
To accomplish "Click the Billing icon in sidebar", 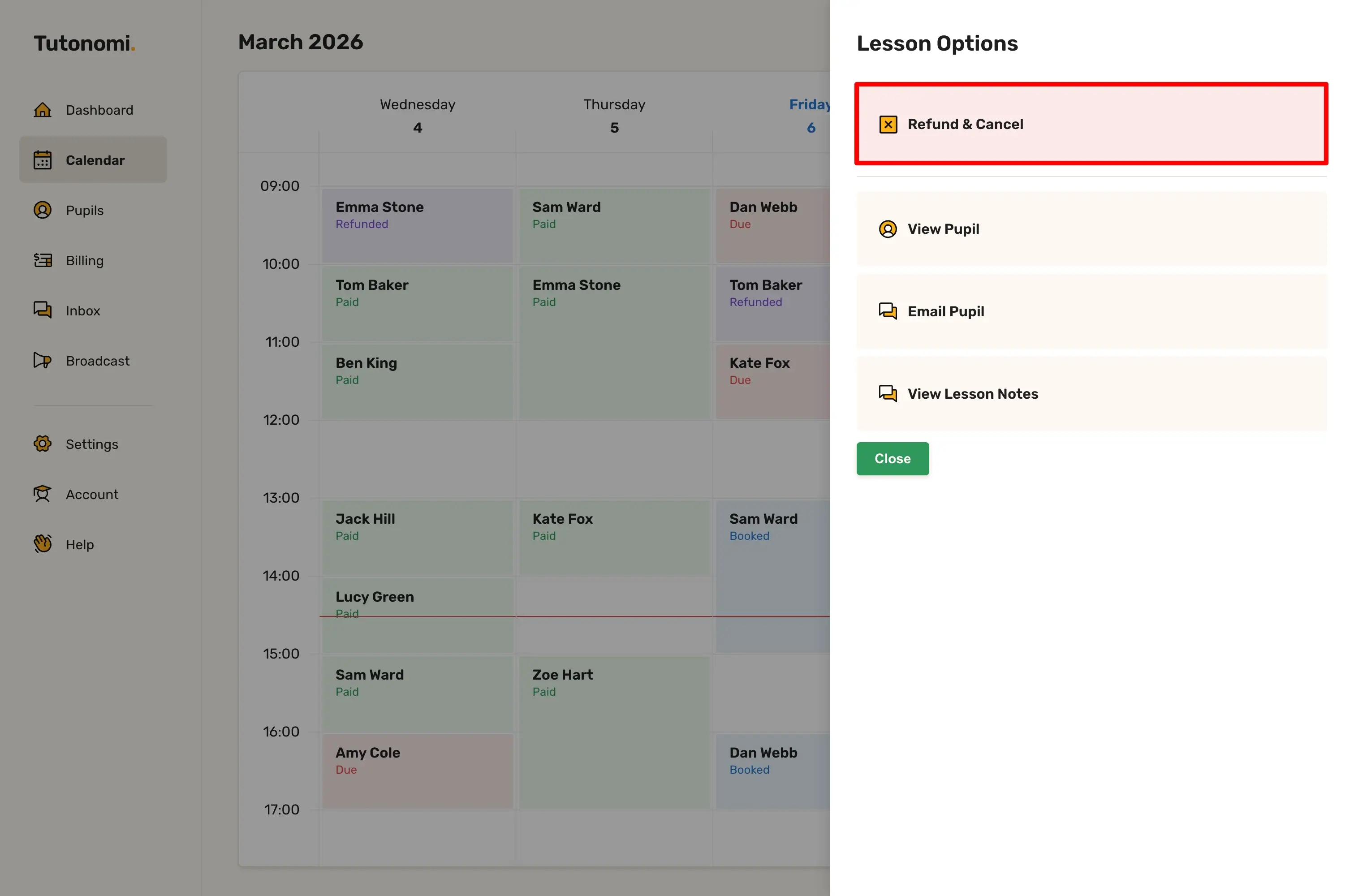I will pyautogui.click(x=42, y=261).
